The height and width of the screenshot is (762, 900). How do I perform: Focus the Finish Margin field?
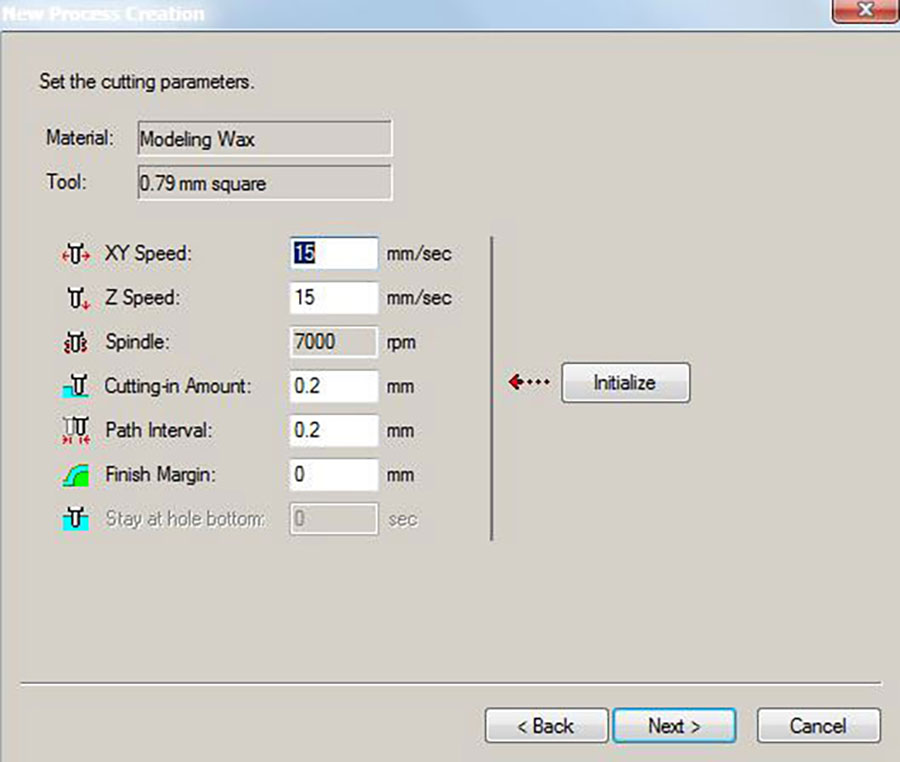334,475
